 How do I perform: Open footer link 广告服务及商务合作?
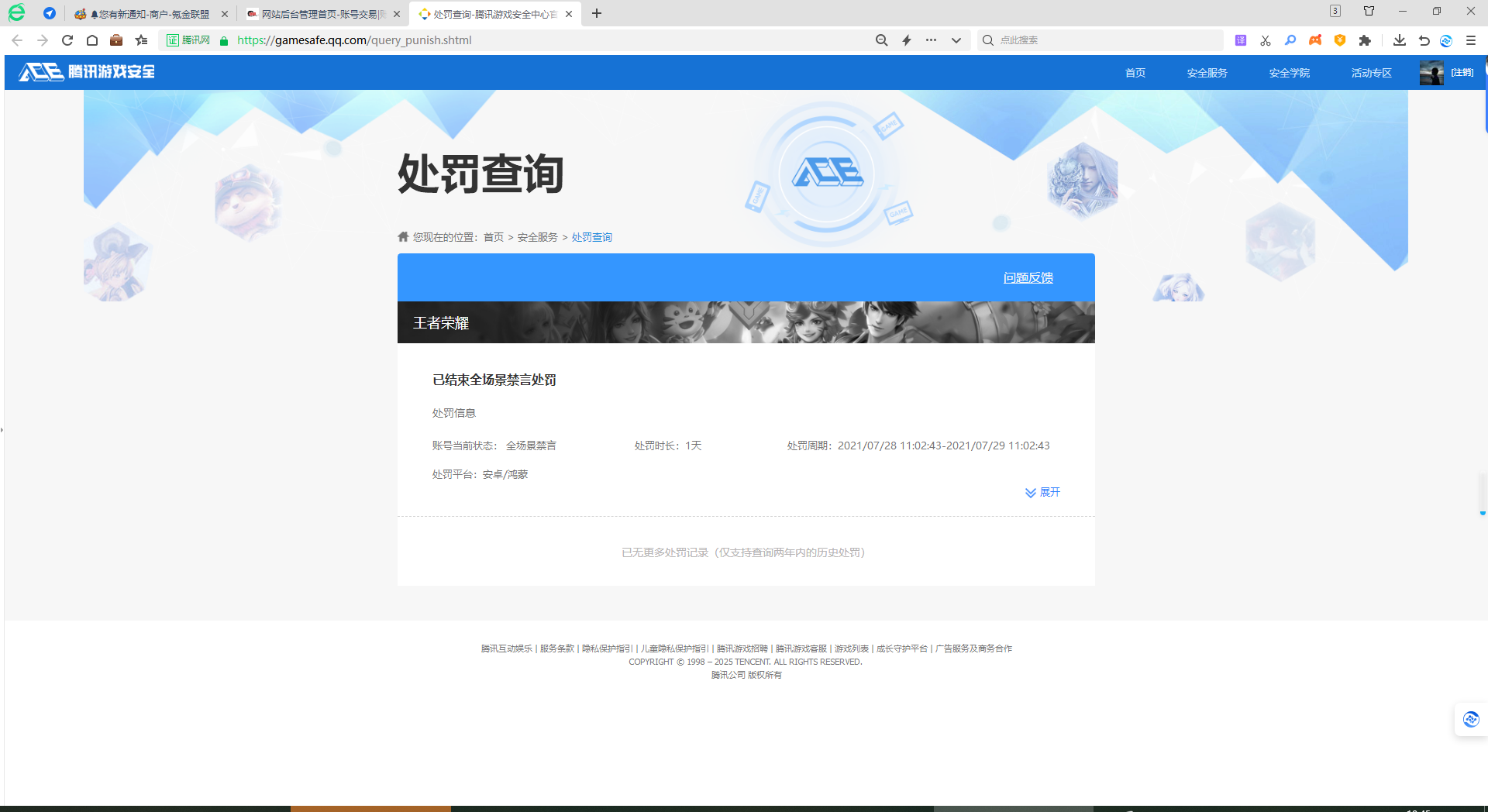click(x=974, y=649)
